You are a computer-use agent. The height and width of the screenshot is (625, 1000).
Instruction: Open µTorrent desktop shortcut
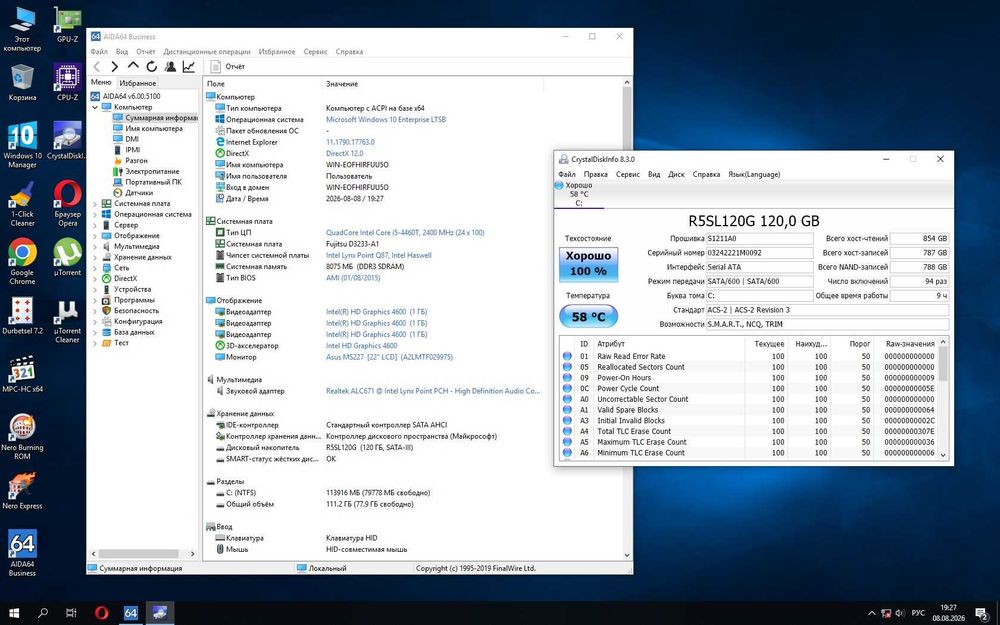click(67, 257)
